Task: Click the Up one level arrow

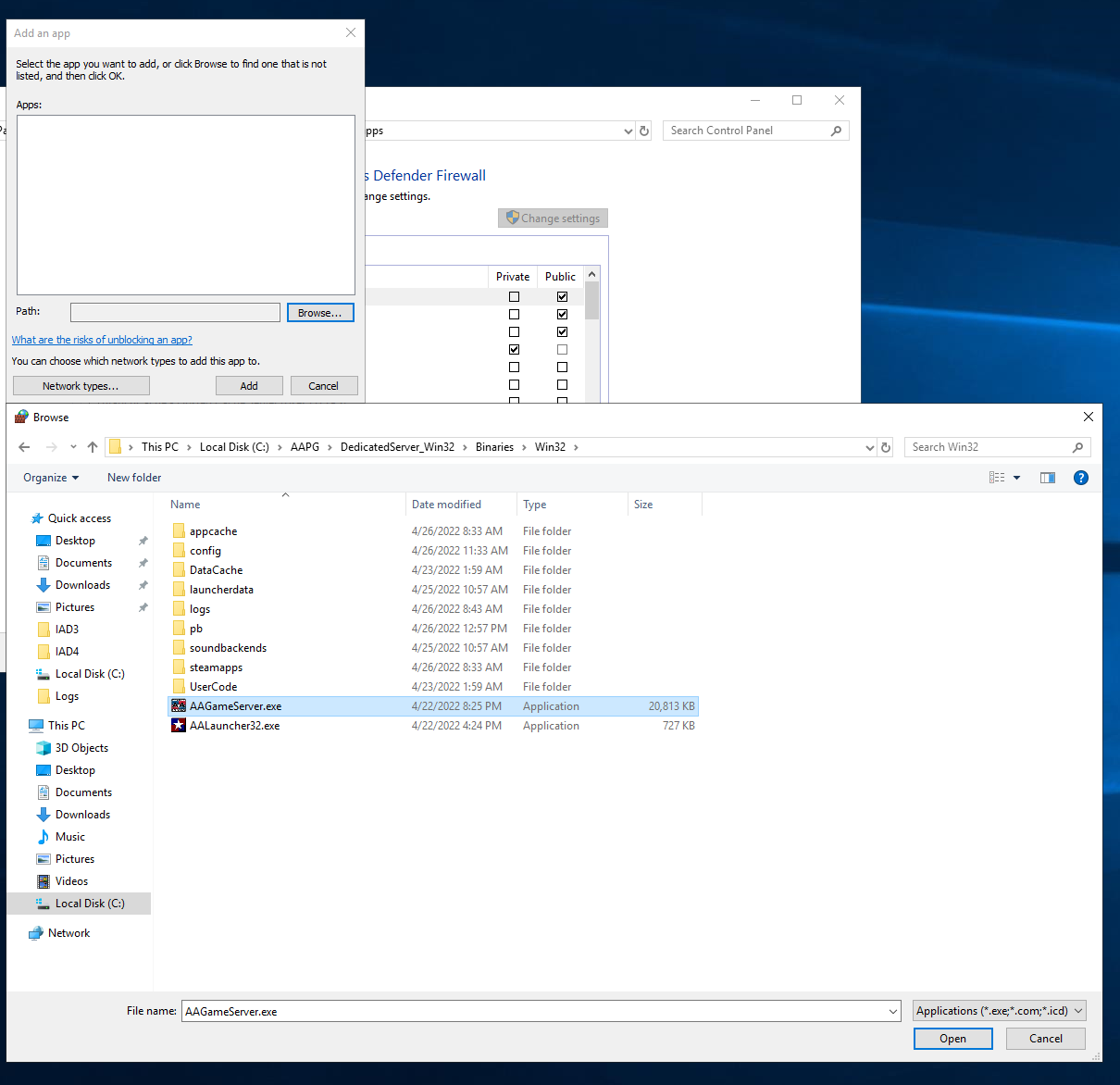Action: point(93,447)
